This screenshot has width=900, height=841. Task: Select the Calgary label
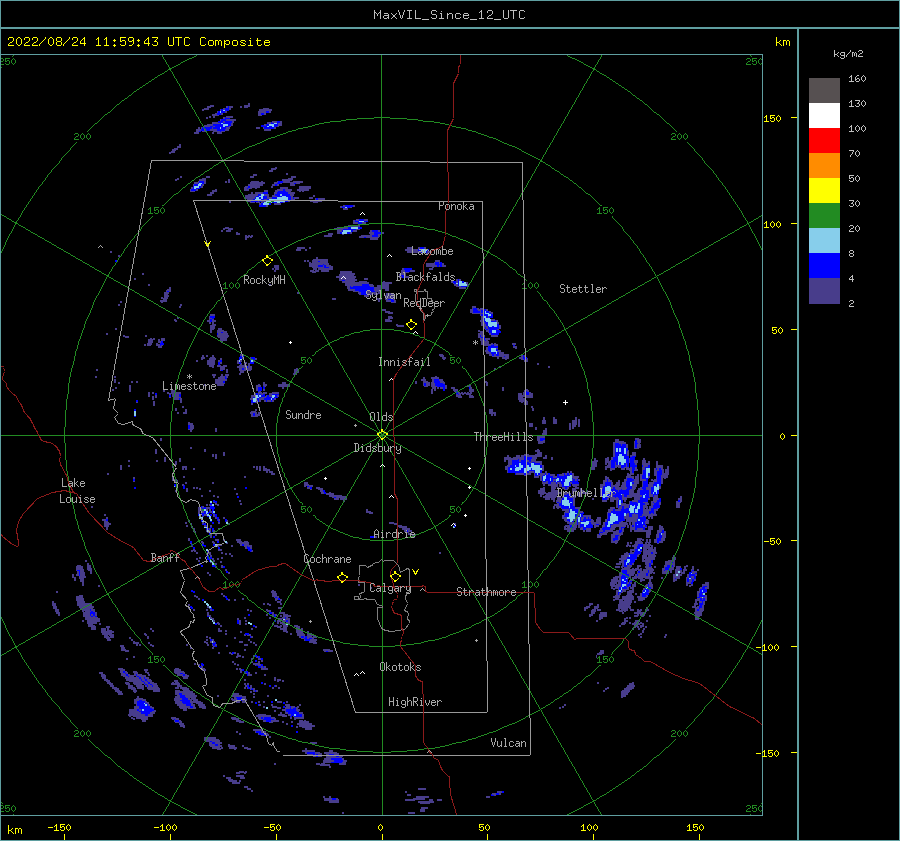coord(390,588)
